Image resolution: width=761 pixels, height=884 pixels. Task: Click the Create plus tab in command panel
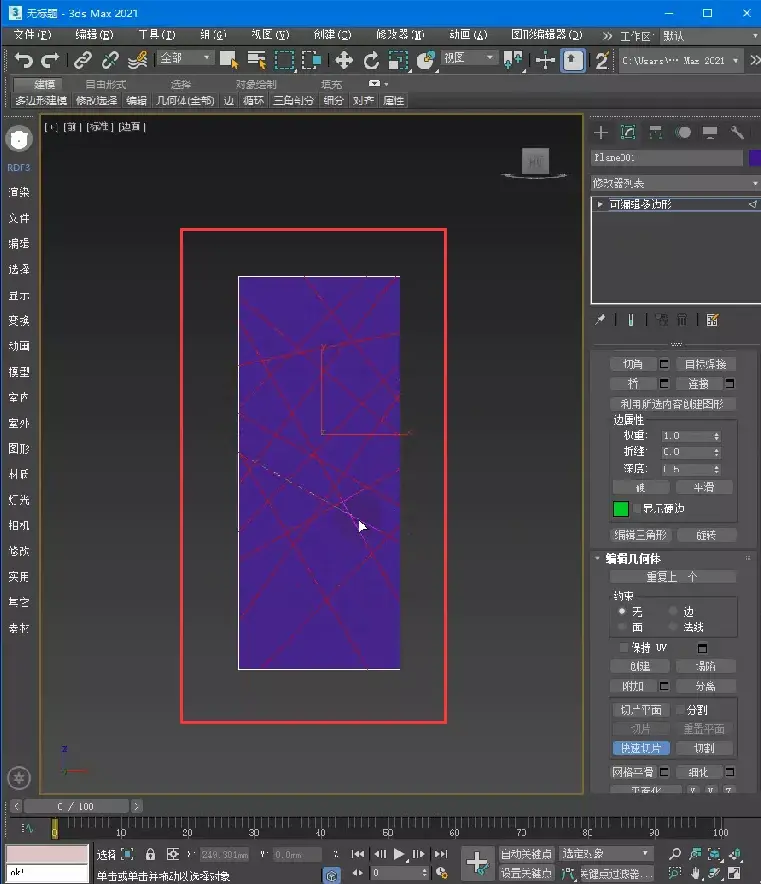point(601,132)
